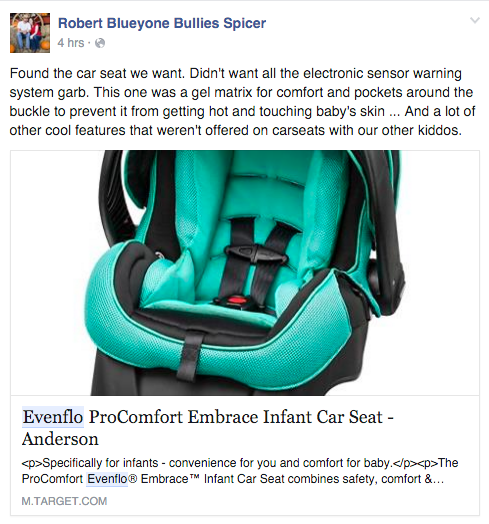This screenshot has width=489, height=524.
Task: Click the highlighted Evenflo word in title
Action: point(53,417)
